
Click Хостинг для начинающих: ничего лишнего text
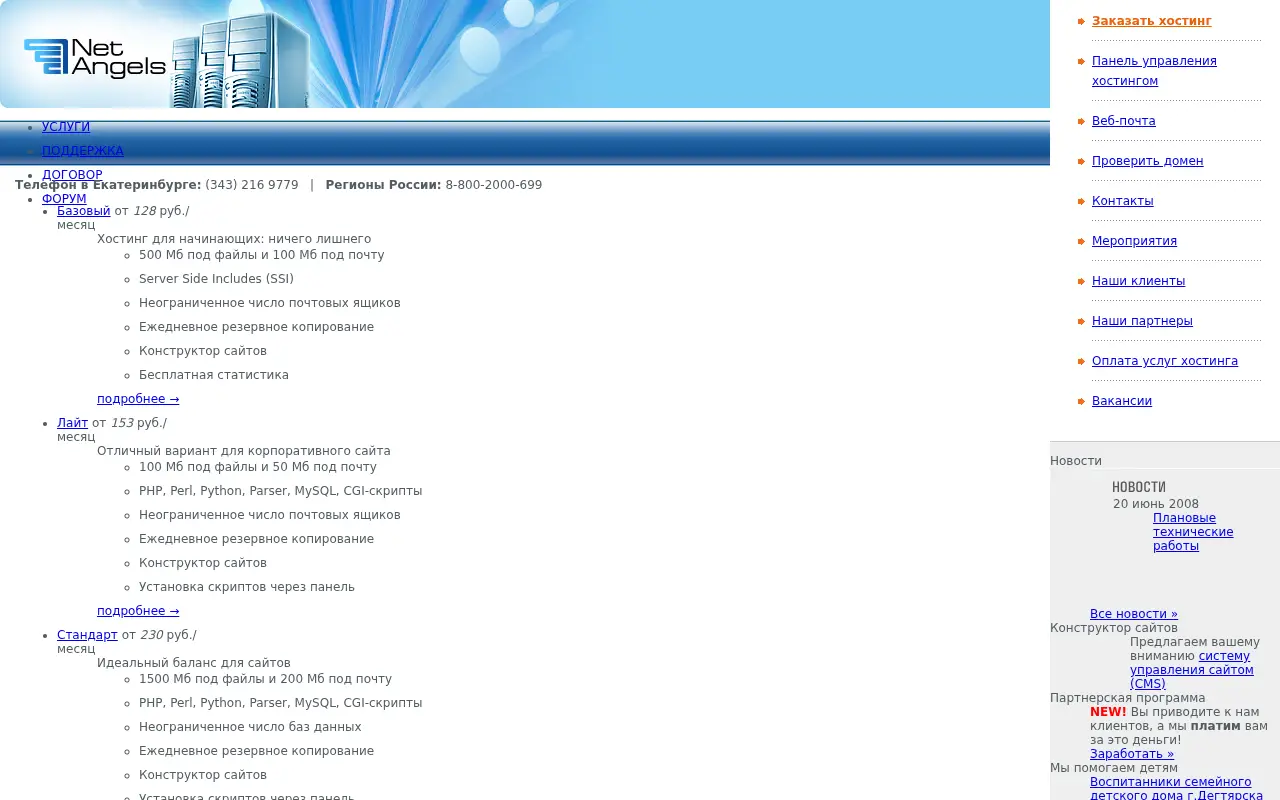click(234, 239)
